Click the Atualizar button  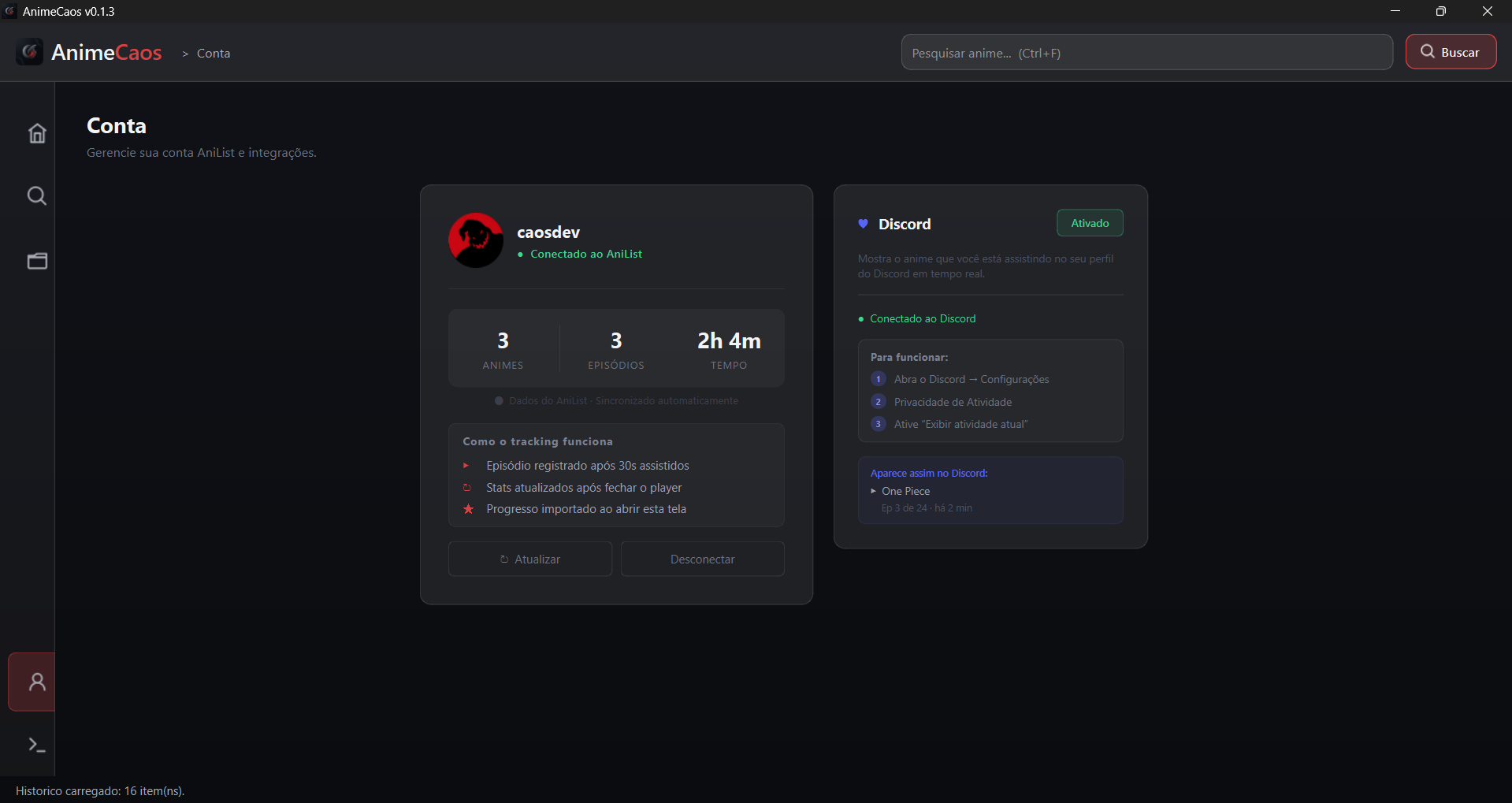(530, 559)
